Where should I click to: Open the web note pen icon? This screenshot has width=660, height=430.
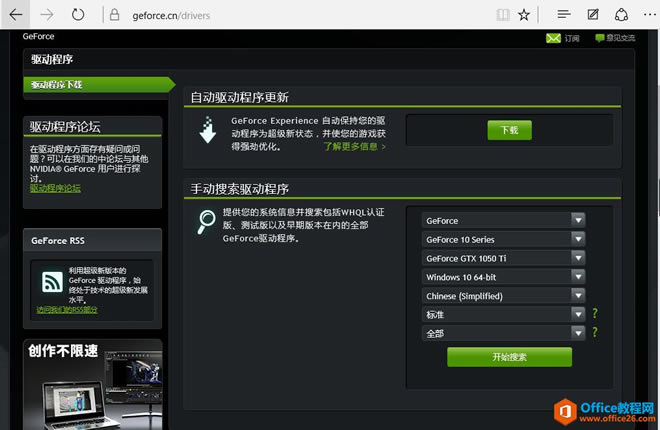(593, 15)
